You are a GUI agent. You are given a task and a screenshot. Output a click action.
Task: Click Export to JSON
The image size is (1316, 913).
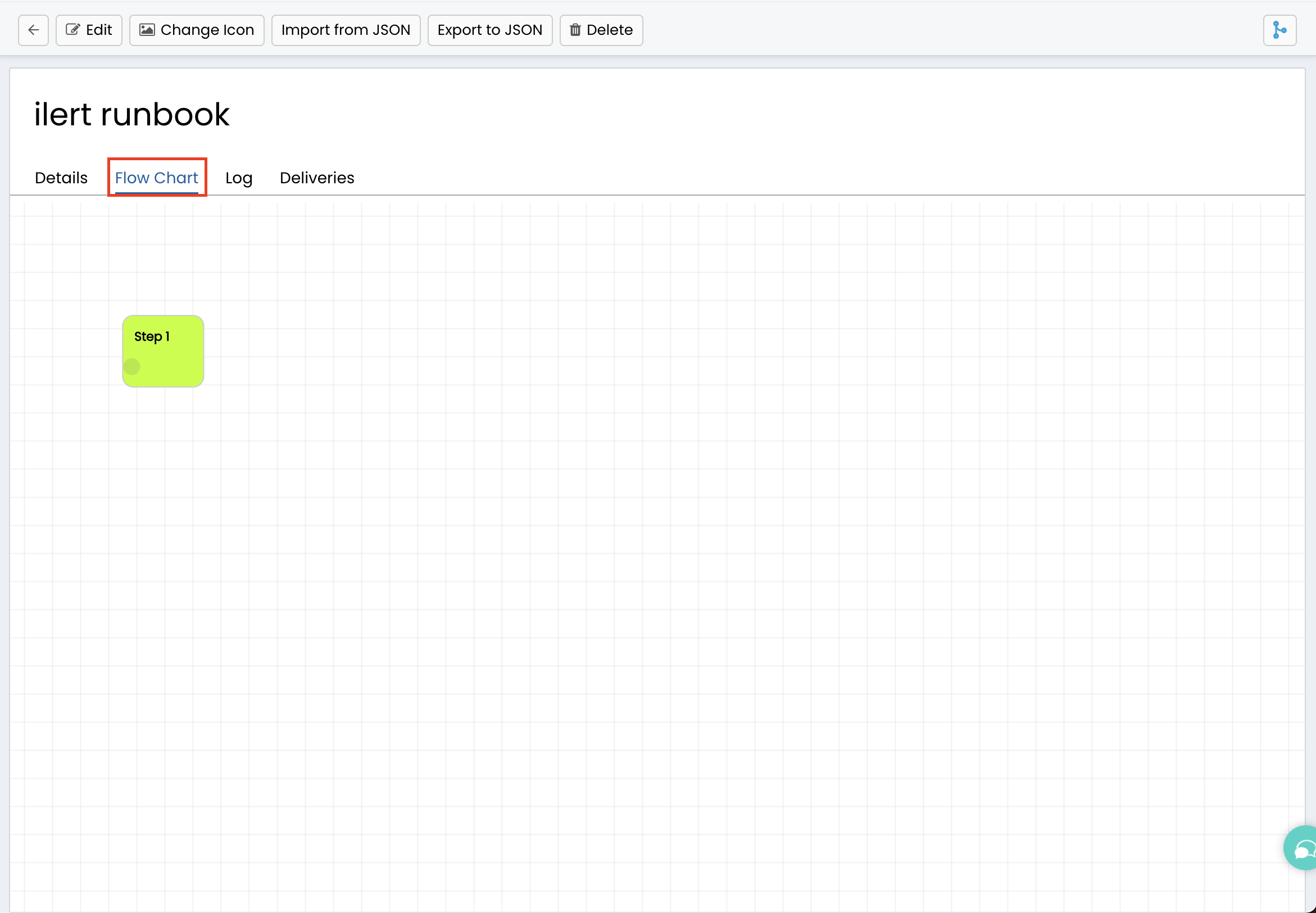[x=489, y=30]
